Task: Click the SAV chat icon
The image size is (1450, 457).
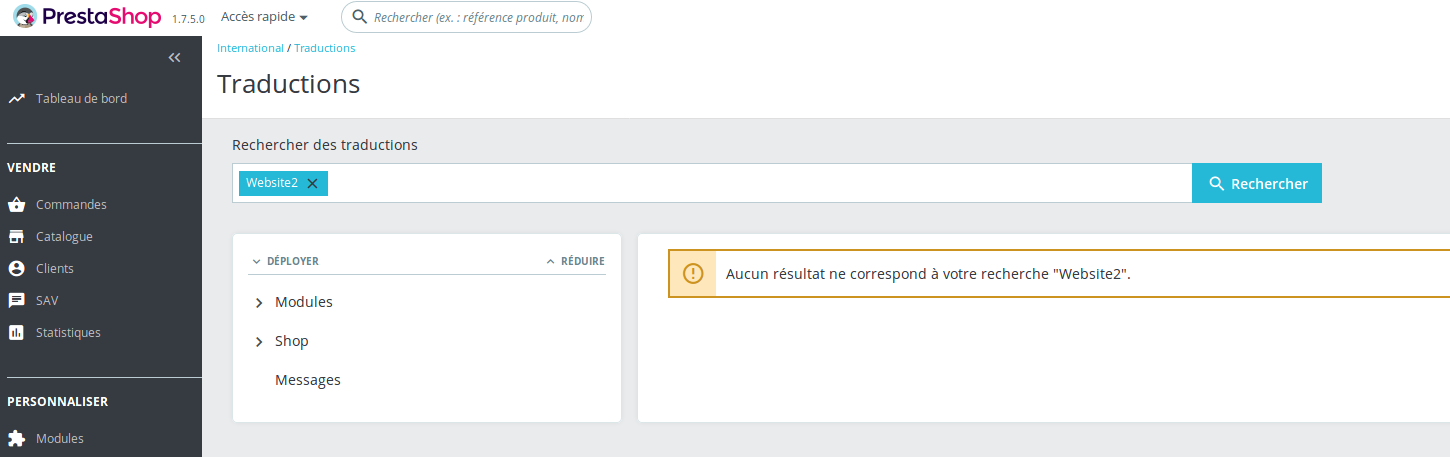Action: click(x=16, y=301)
